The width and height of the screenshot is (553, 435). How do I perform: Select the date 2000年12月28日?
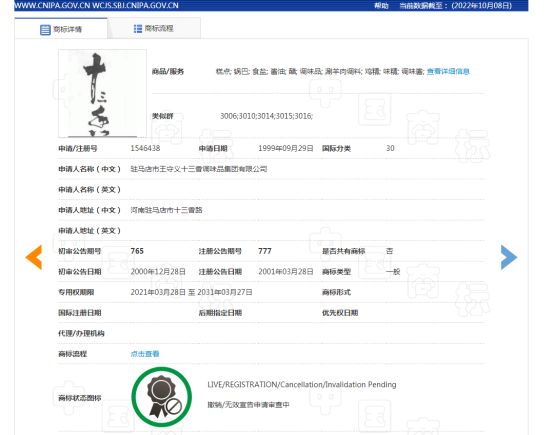coord(158,272)
